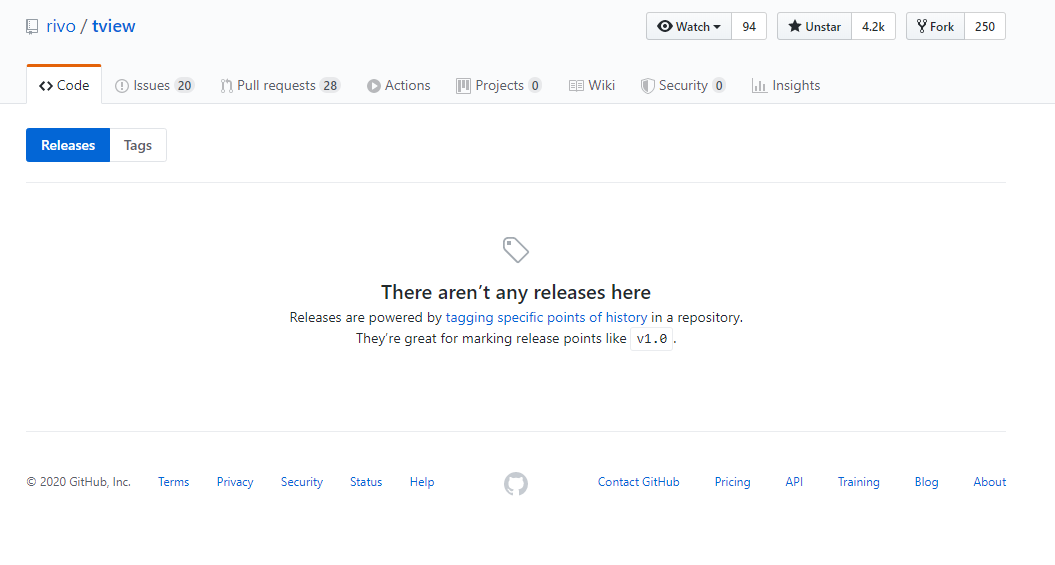Open the Help footer link
Viewport: 1055px width, 565px height.
pos(422,482)
